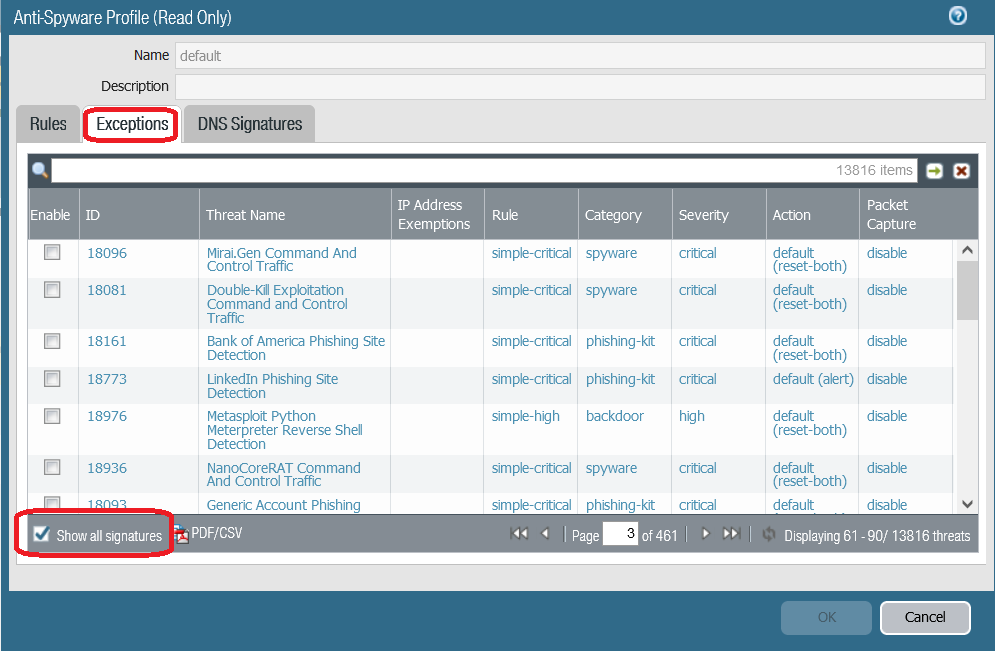Enable the checkbox for threat ID 18096
The width and height of the screenshot is (995, 651).
click(52, 253)
